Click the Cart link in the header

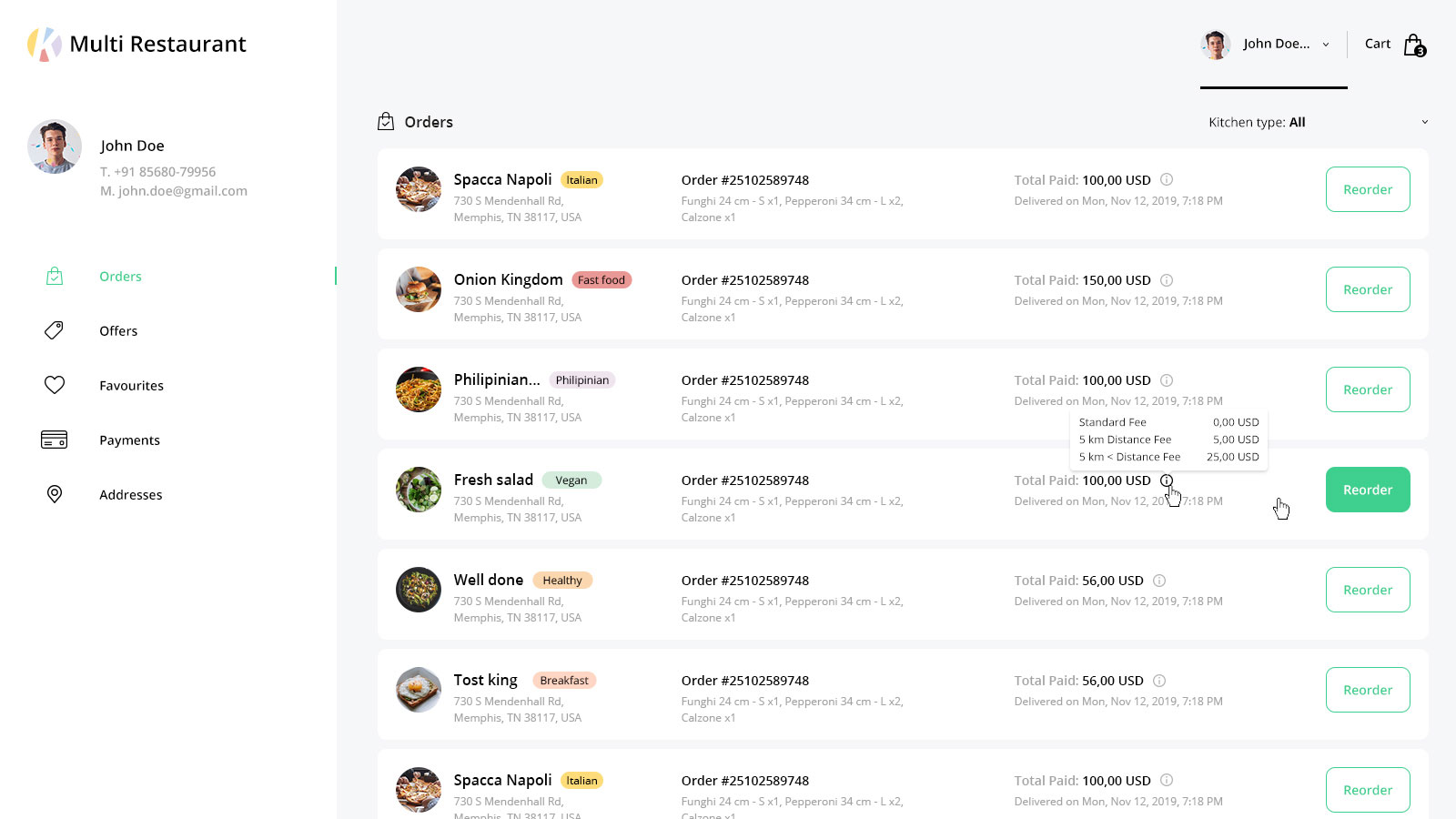(1378, 44)
